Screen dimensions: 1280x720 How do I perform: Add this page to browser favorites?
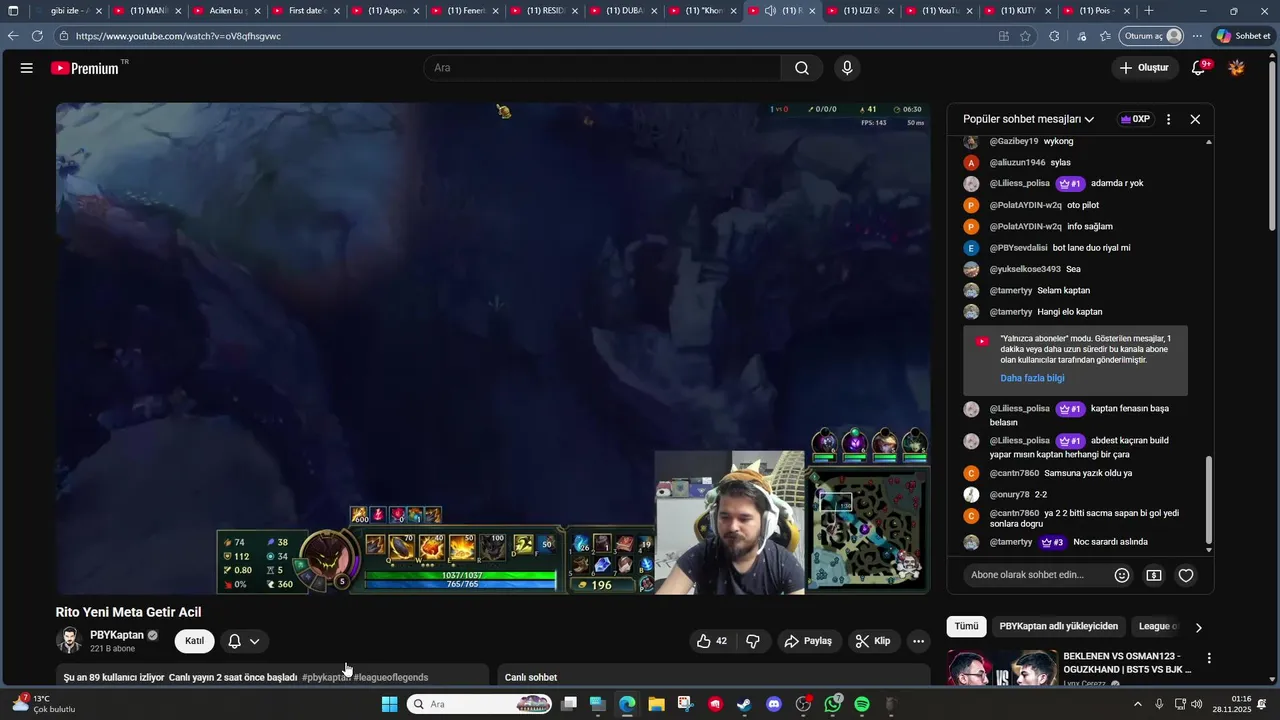(x=1025, y=36)
